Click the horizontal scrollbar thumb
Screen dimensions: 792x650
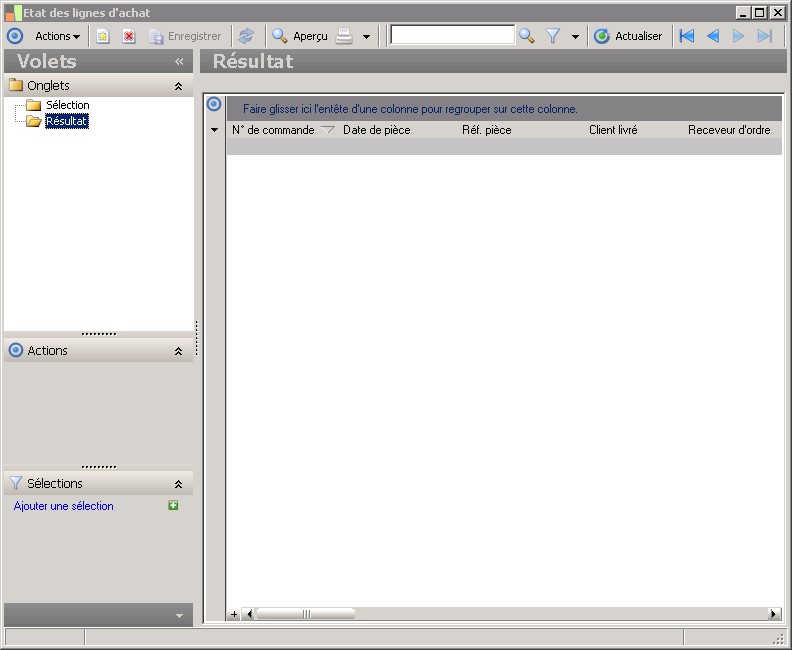click(x=306, y=614)
